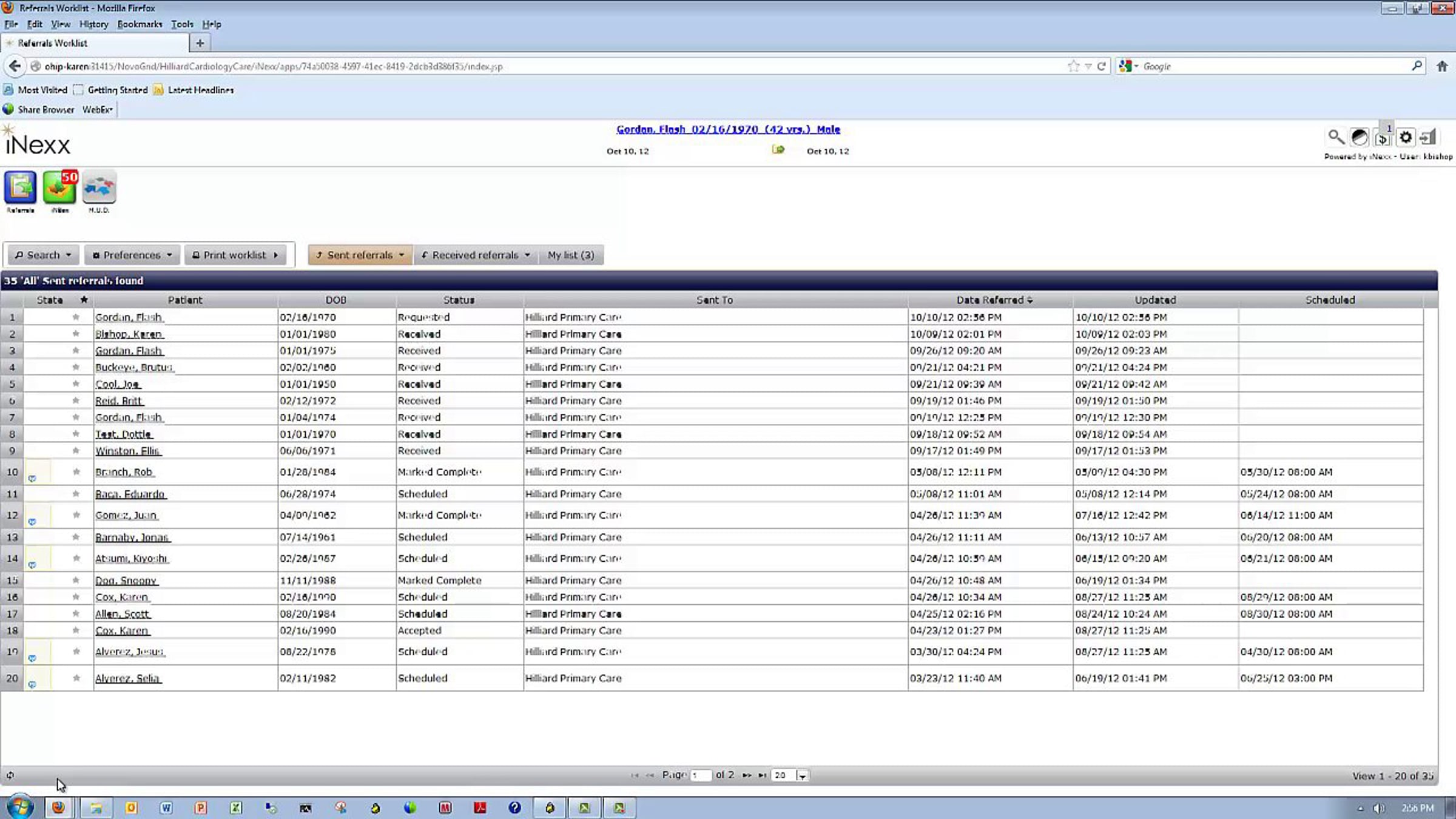Sort the list by the Patient column header
This screenshot has height=819, width=1456.
click(x=185, y=300)
